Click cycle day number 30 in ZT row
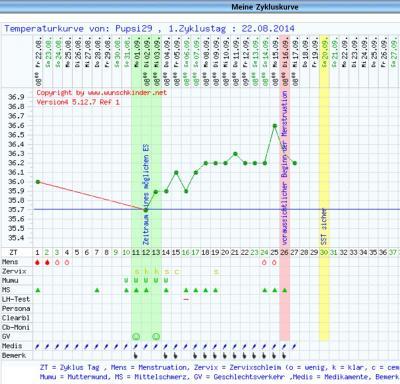Viewport: 400px width, 384px height. (324, 253)
